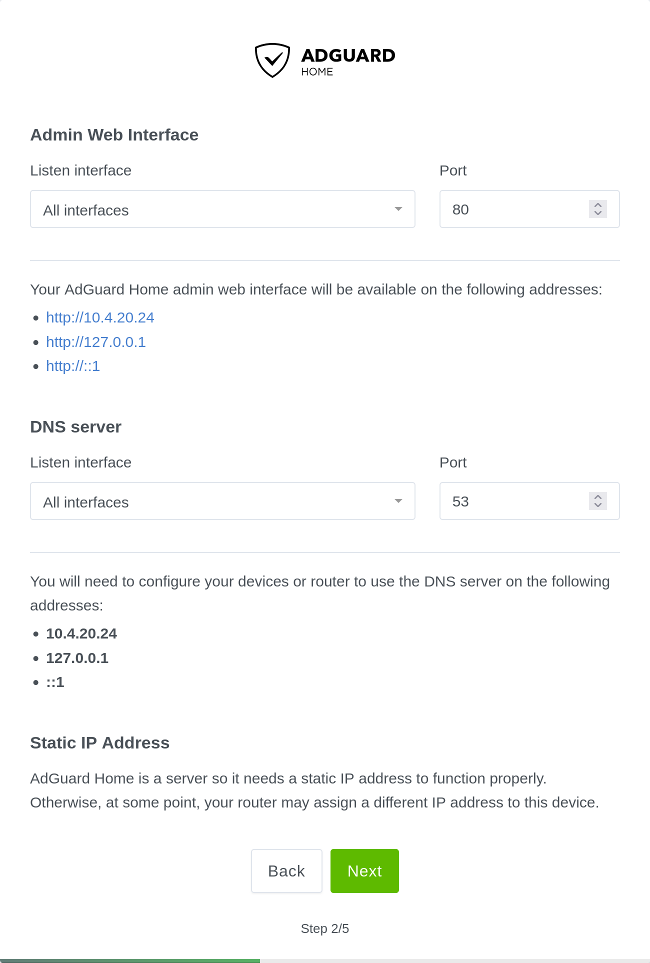Click the Admin port stepper down arrow

coord(597,214)
